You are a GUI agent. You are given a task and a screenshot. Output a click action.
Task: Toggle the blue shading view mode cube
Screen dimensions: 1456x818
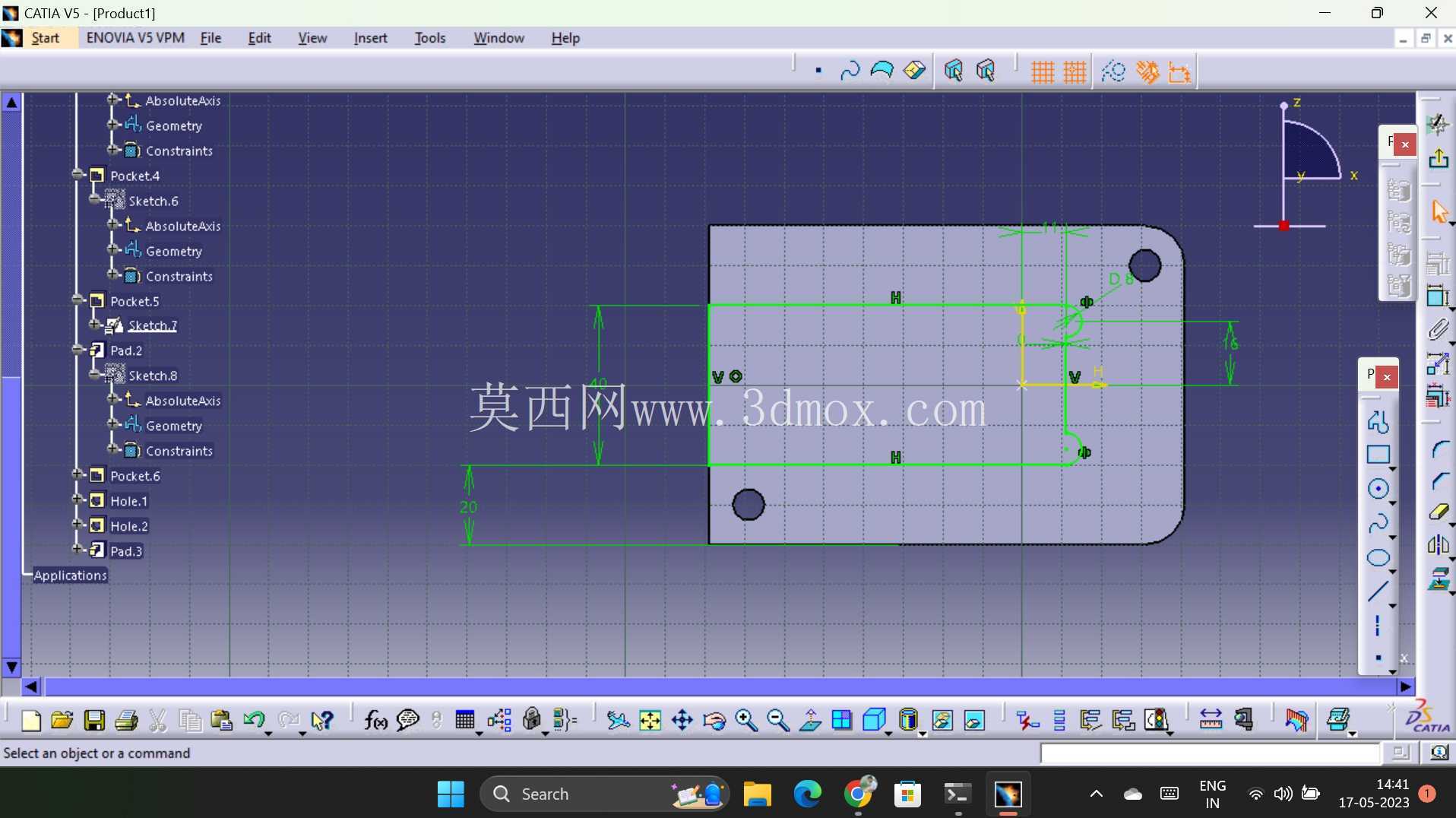875,720
